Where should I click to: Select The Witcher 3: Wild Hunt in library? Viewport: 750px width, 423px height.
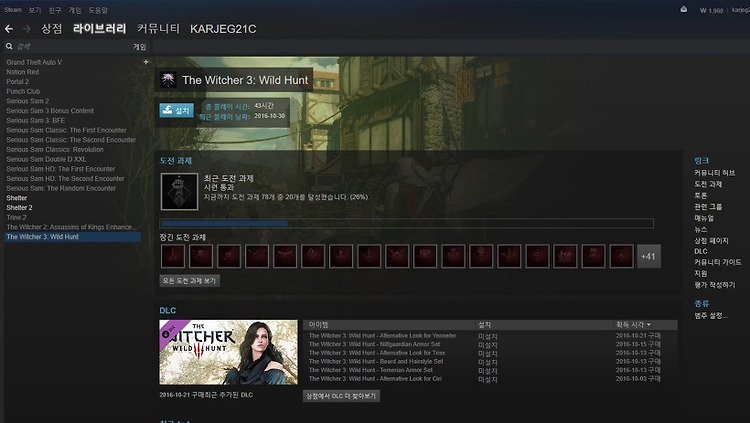pos(73,237)
